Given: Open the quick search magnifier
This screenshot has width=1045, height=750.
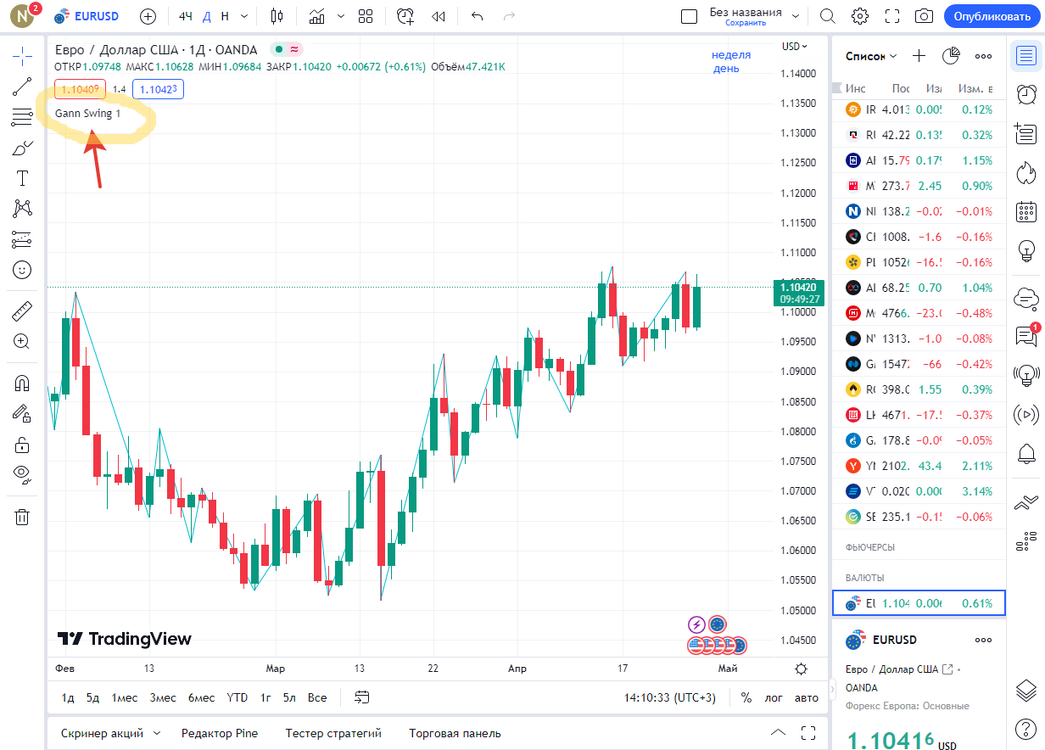Looking at the screenshot, I should point(827,16).
